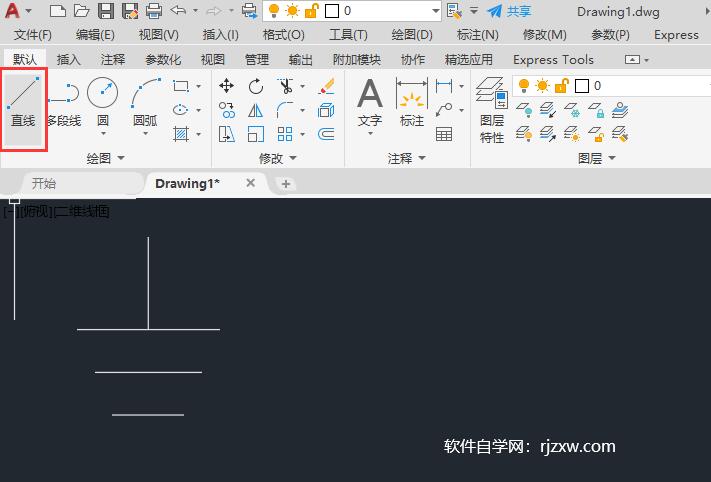Image resolution: width=711 pixels, height=482 pixels.
Task: Open the Trim tool dropdown arrow
Action: [302, 86]
